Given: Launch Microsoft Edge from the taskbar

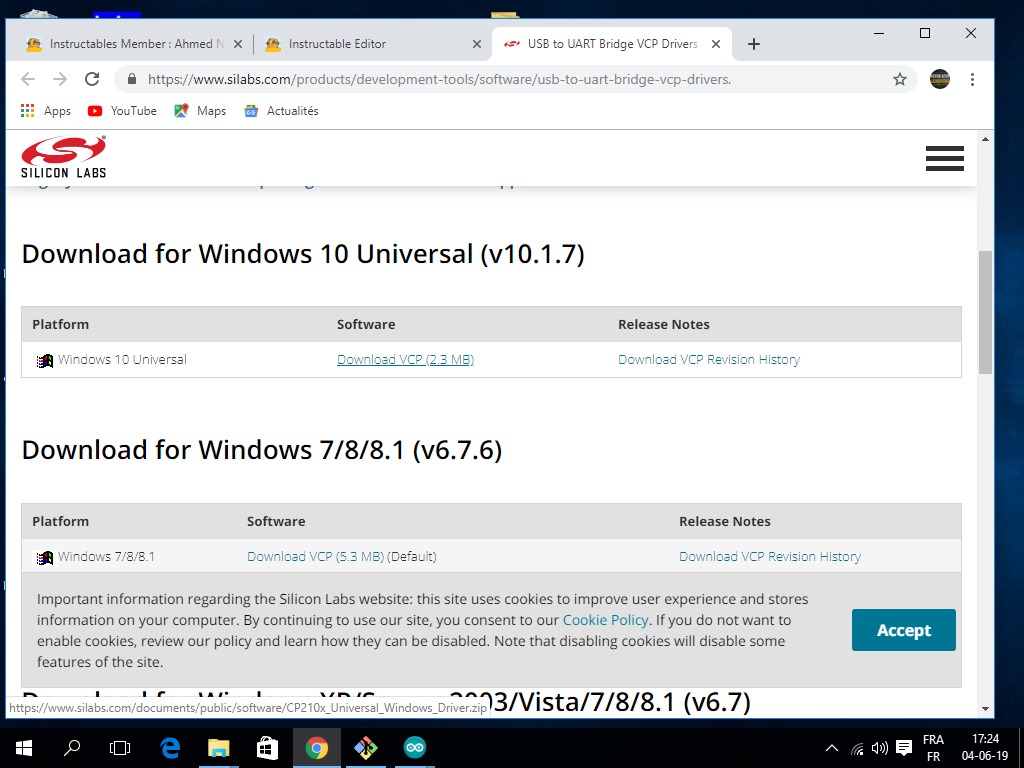Looking at the screenshot, I should point(170,748).
